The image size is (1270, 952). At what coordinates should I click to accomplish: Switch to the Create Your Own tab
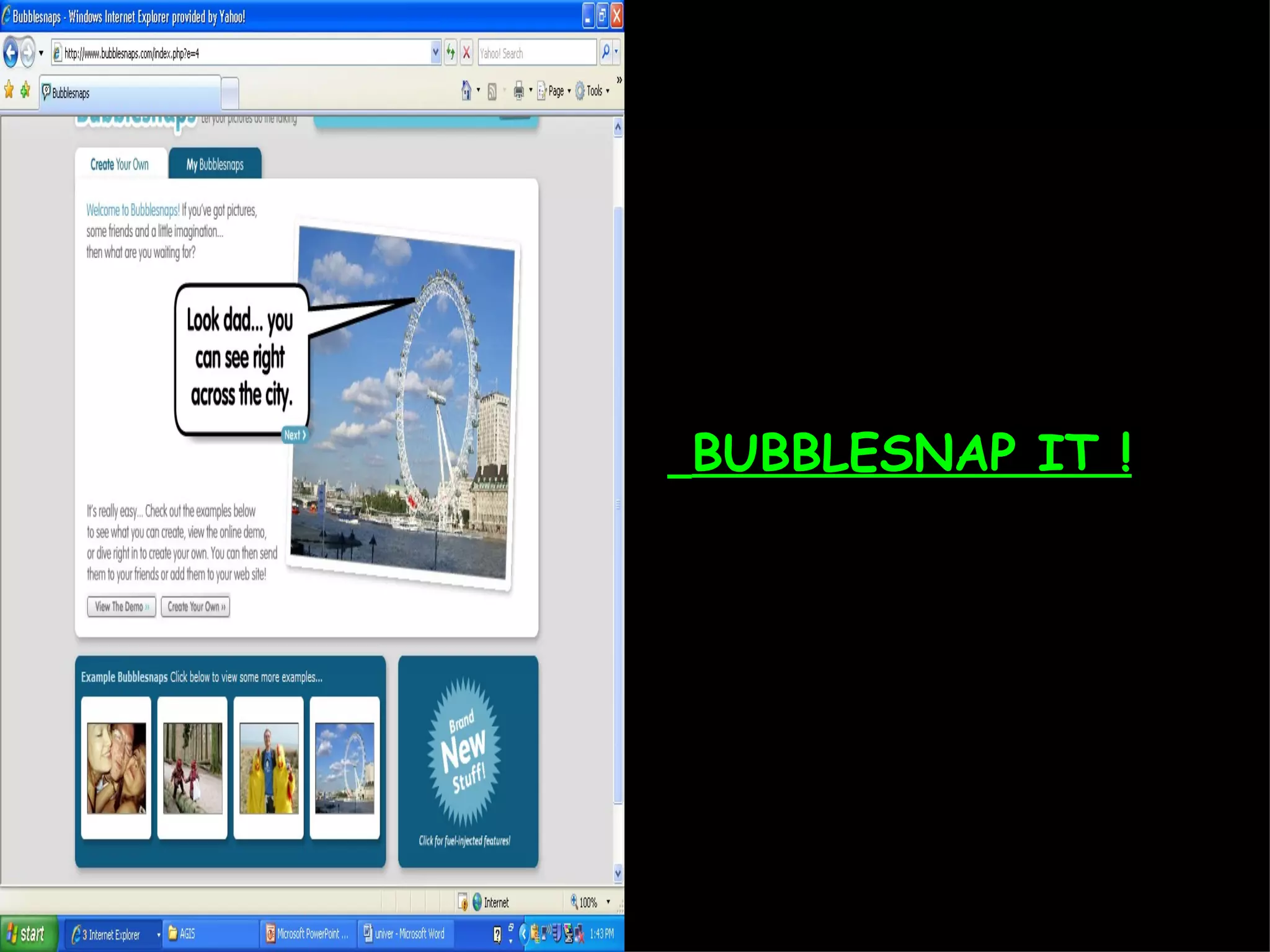(x=120, y=165)
